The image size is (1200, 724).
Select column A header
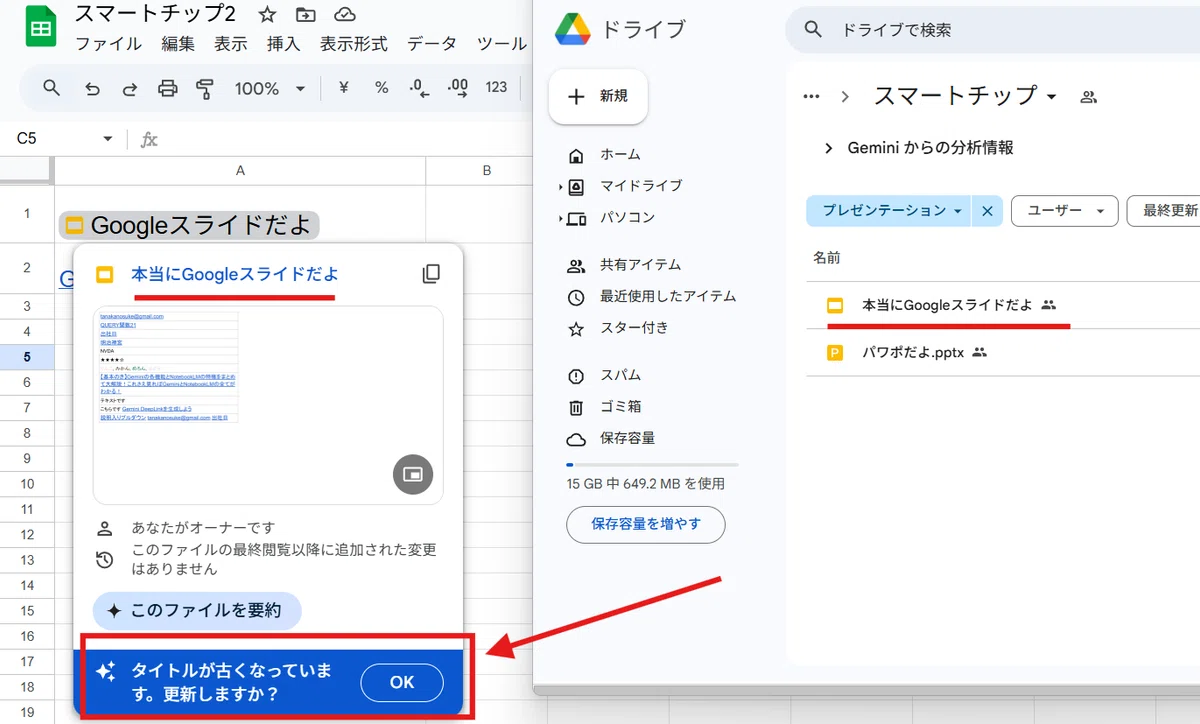pos(240,171)
